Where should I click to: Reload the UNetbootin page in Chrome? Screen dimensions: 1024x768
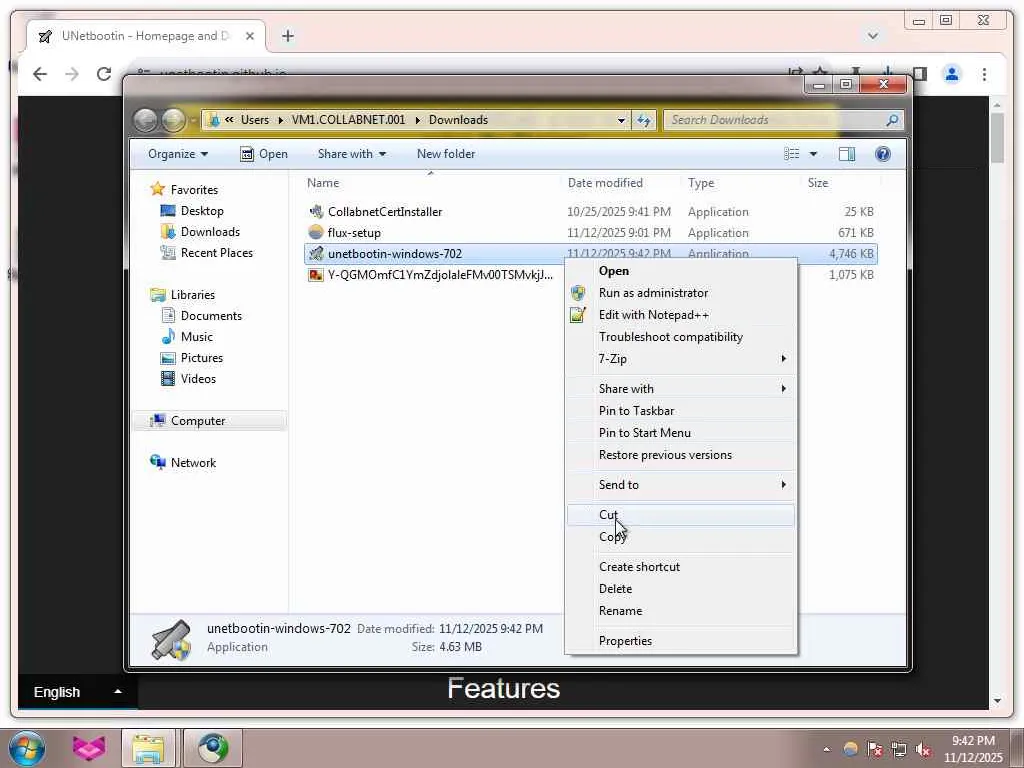(x=104, y=74)
